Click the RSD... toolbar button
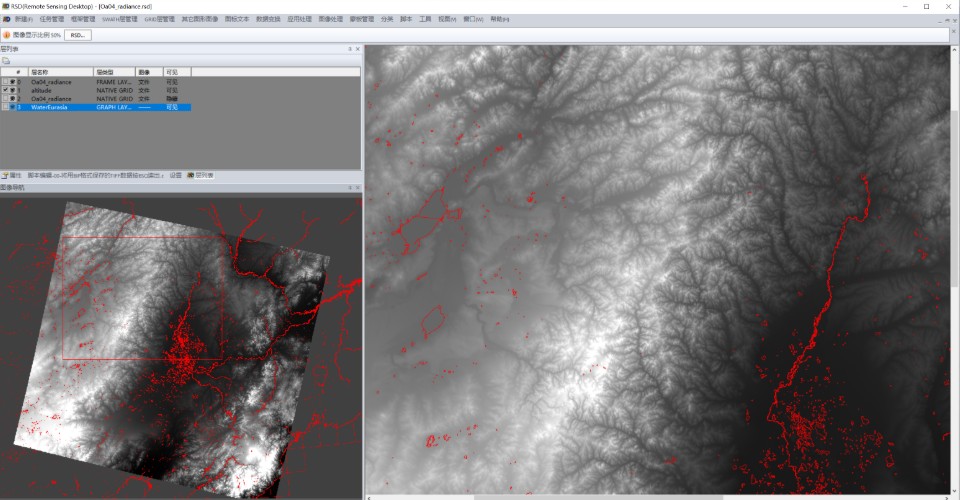Viewport: 960px width, 500px height. [78, 35]
